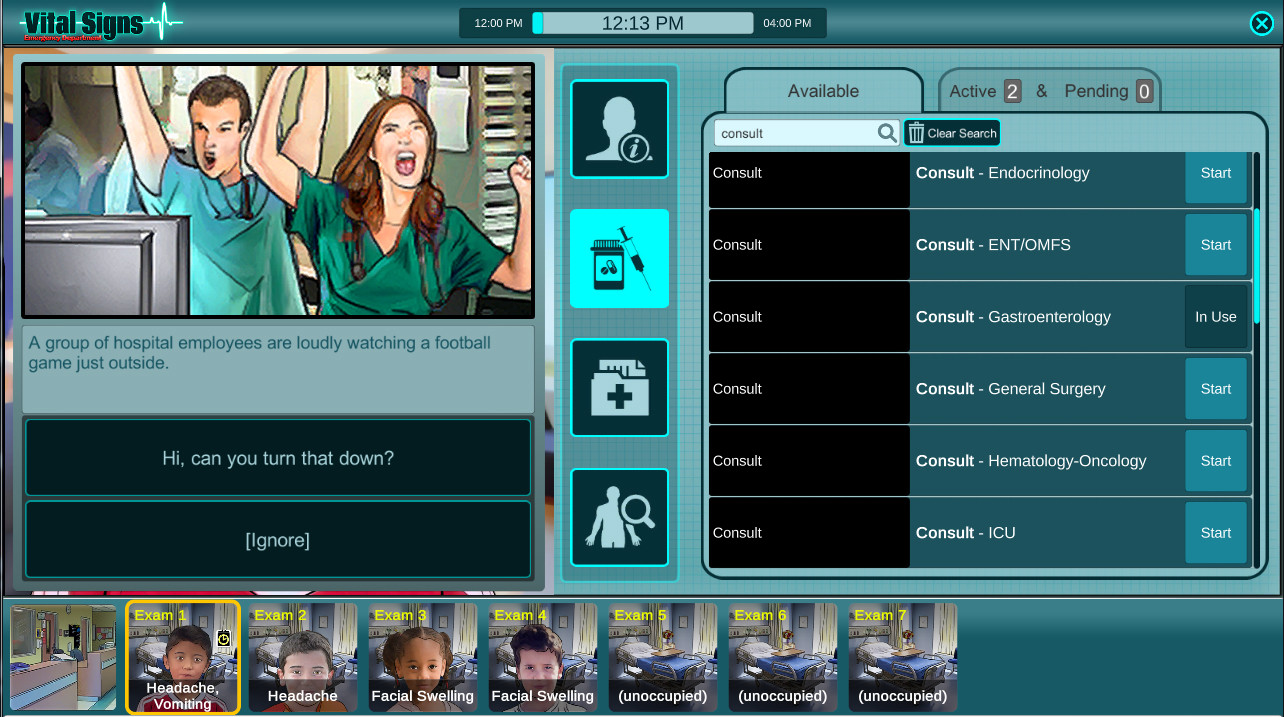
Task: Choose the dialogue option to turn down the game
Action: click(278, 457)
